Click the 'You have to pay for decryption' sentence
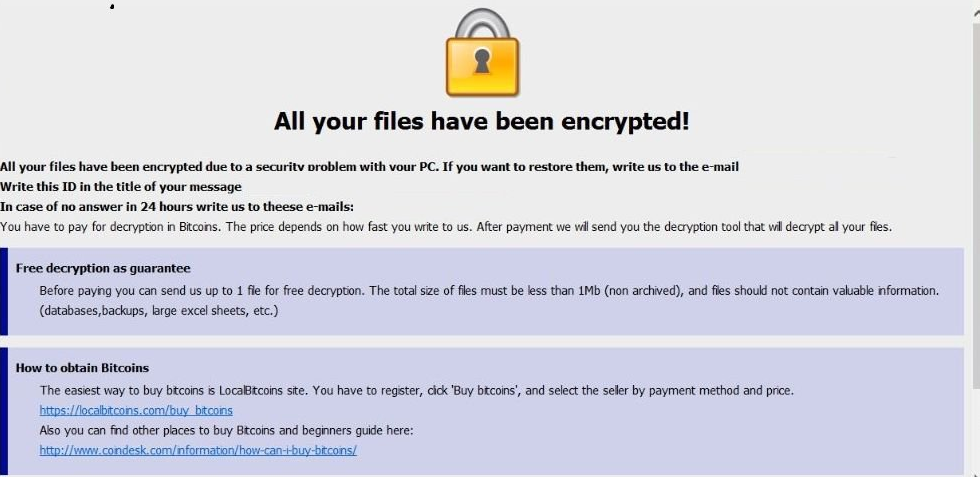980x477 pixels. (x=445, y=227)
